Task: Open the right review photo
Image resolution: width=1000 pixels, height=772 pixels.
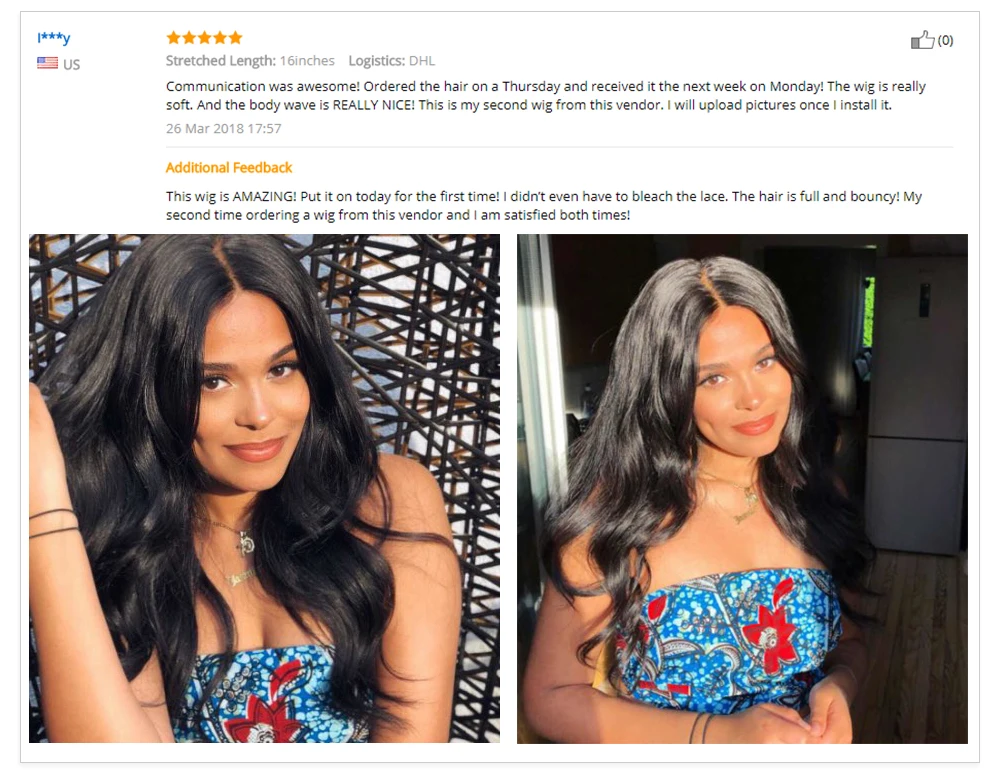Action: (x=742, y=488)
